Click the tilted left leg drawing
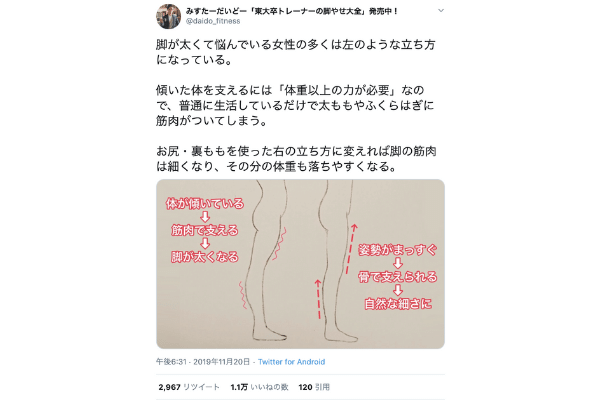The width and height of the screenshot is (600, 400). click(x=267, y=260)
